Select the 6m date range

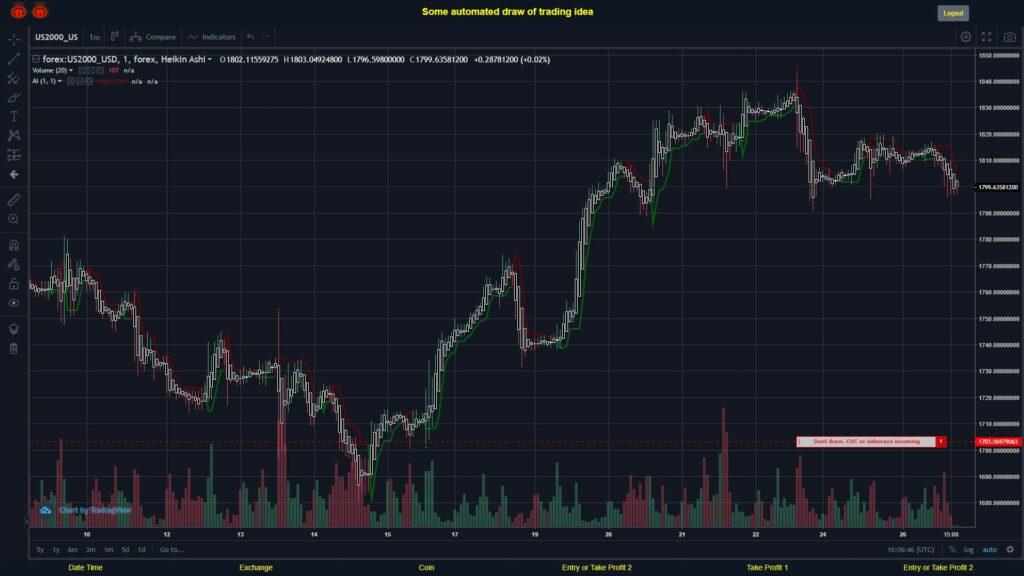point(72,550)
